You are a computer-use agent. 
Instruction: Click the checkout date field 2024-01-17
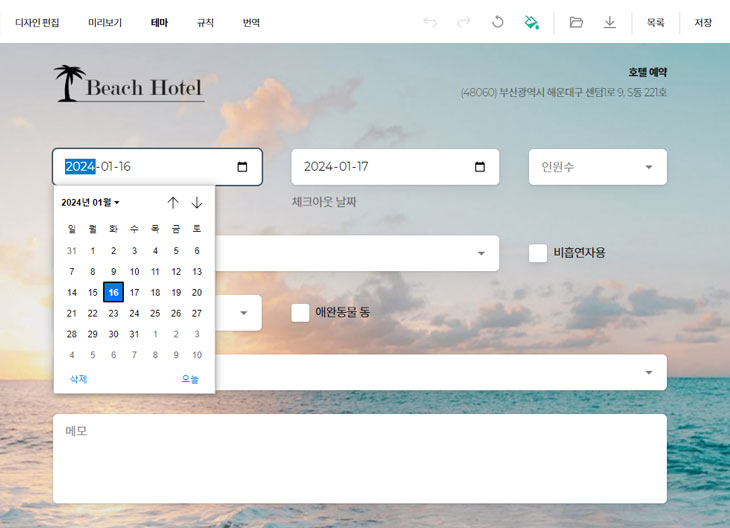click(395, 167)
